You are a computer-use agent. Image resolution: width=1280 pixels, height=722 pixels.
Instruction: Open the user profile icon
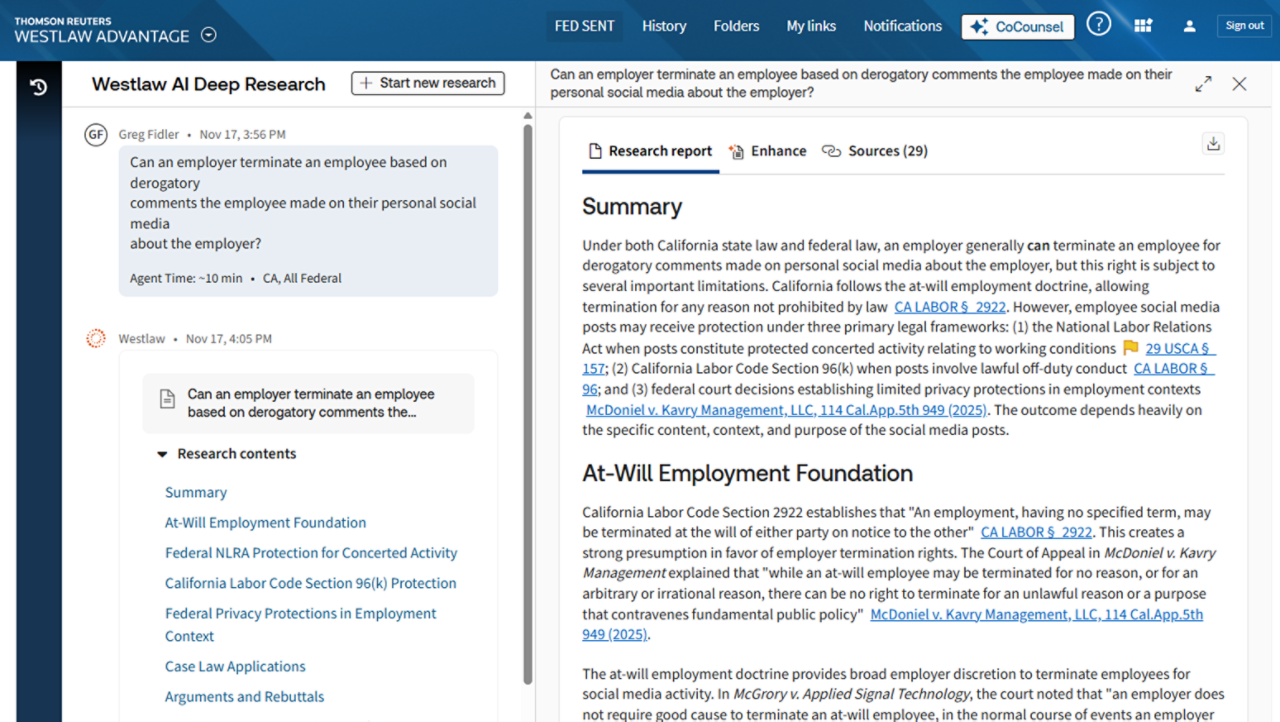click(1189, 24)
